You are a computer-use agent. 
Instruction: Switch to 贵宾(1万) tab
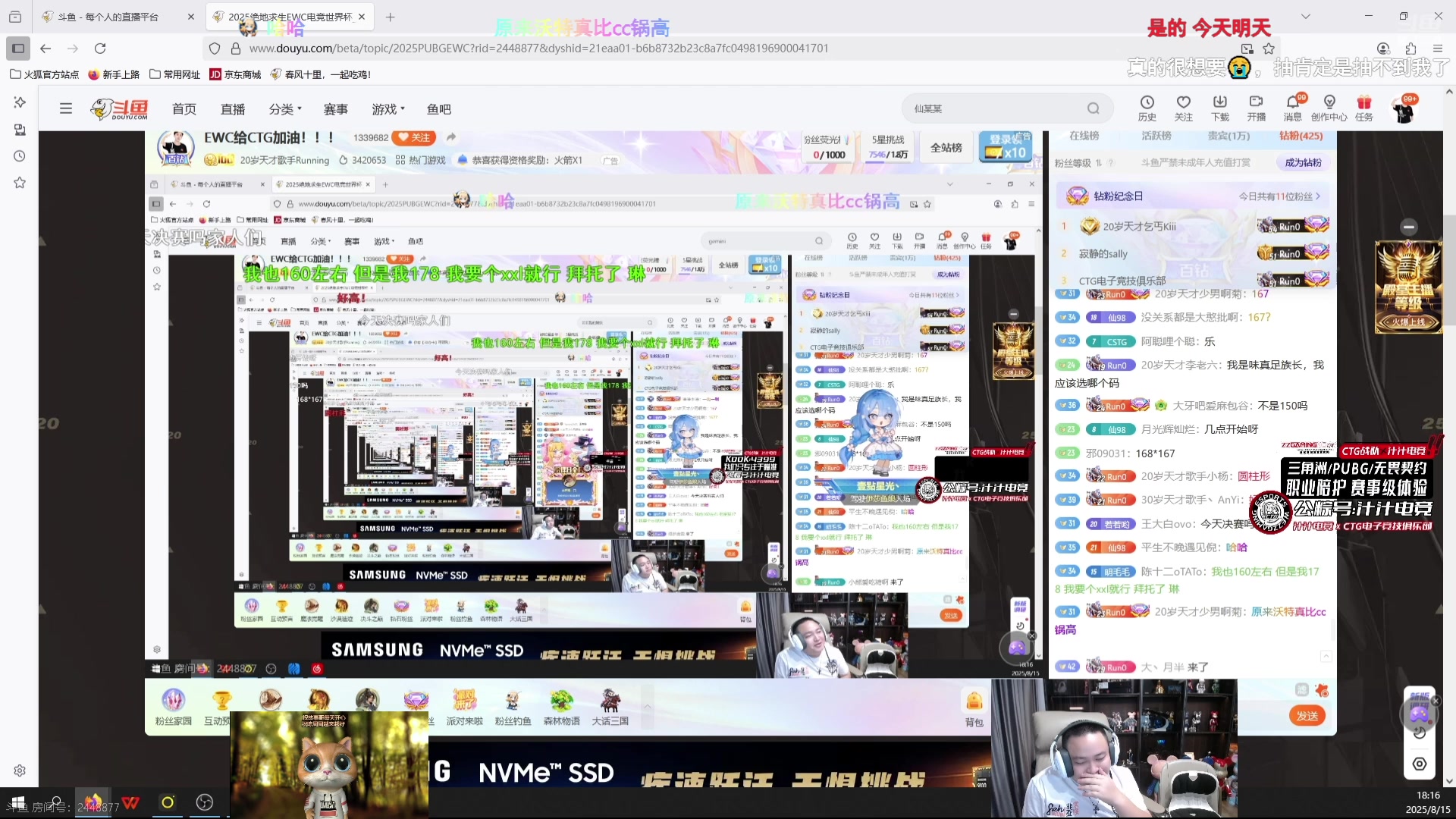click(1228, 136)
